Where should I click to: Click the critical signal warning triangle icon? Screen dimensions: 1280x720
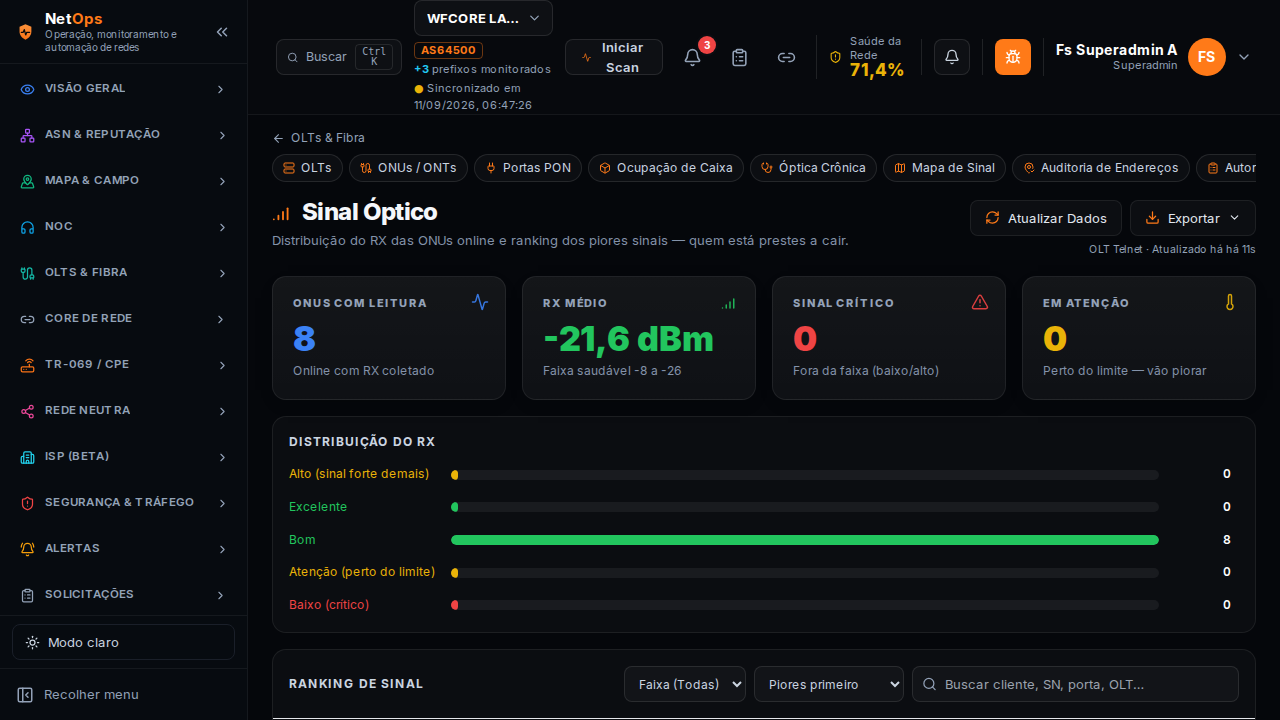980,302
